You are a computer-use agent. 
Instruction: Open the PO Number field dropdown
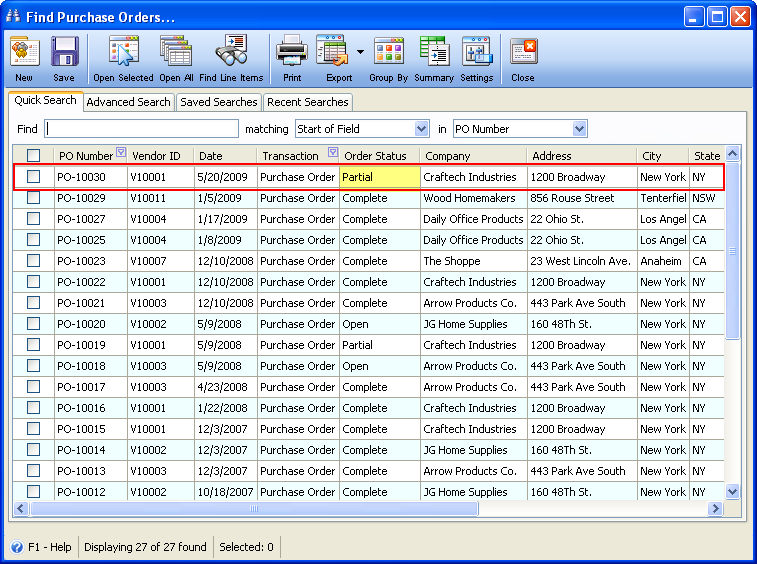(x=579, y=129)
